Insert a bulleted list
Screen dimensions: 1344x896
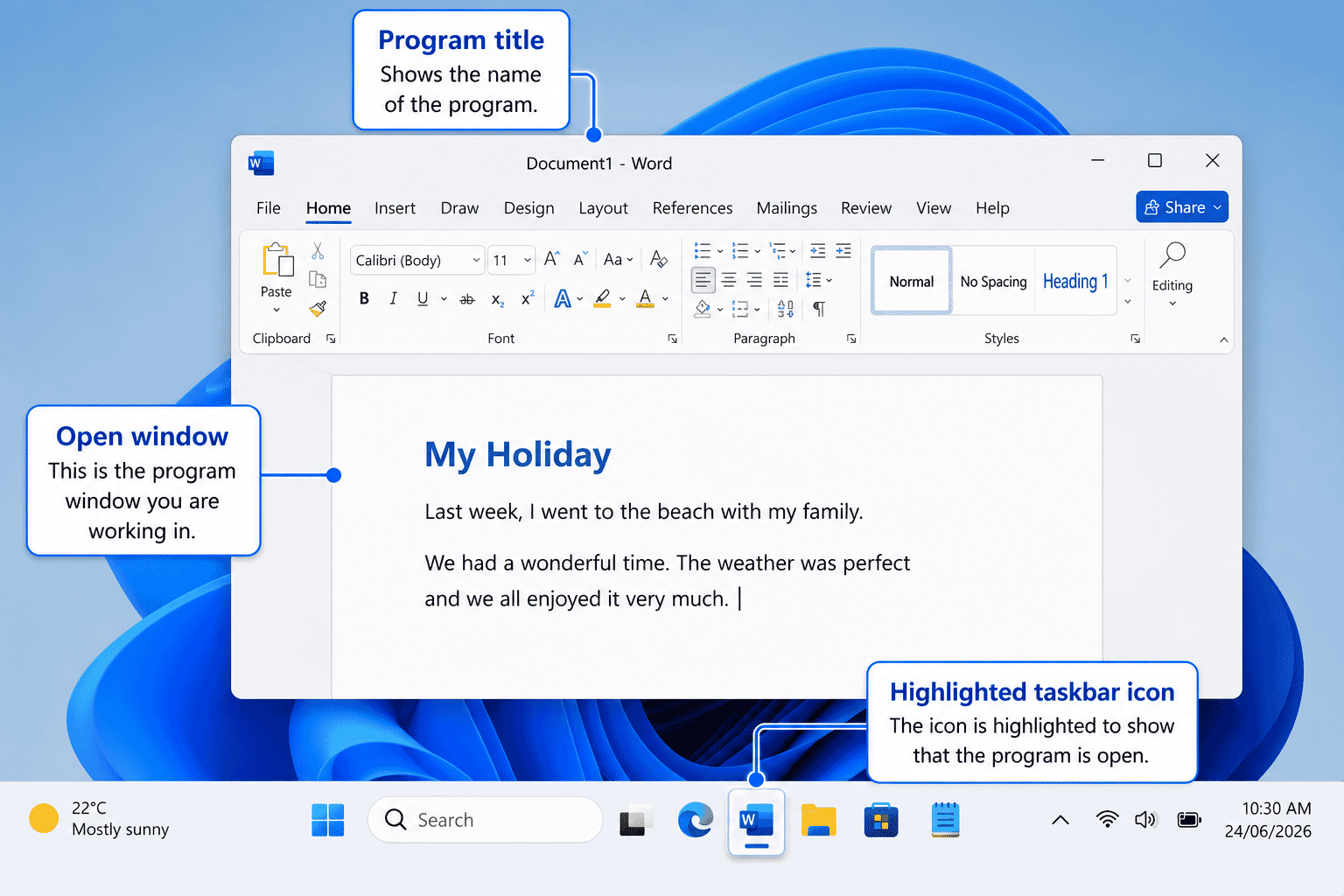[x=702, y=251]
